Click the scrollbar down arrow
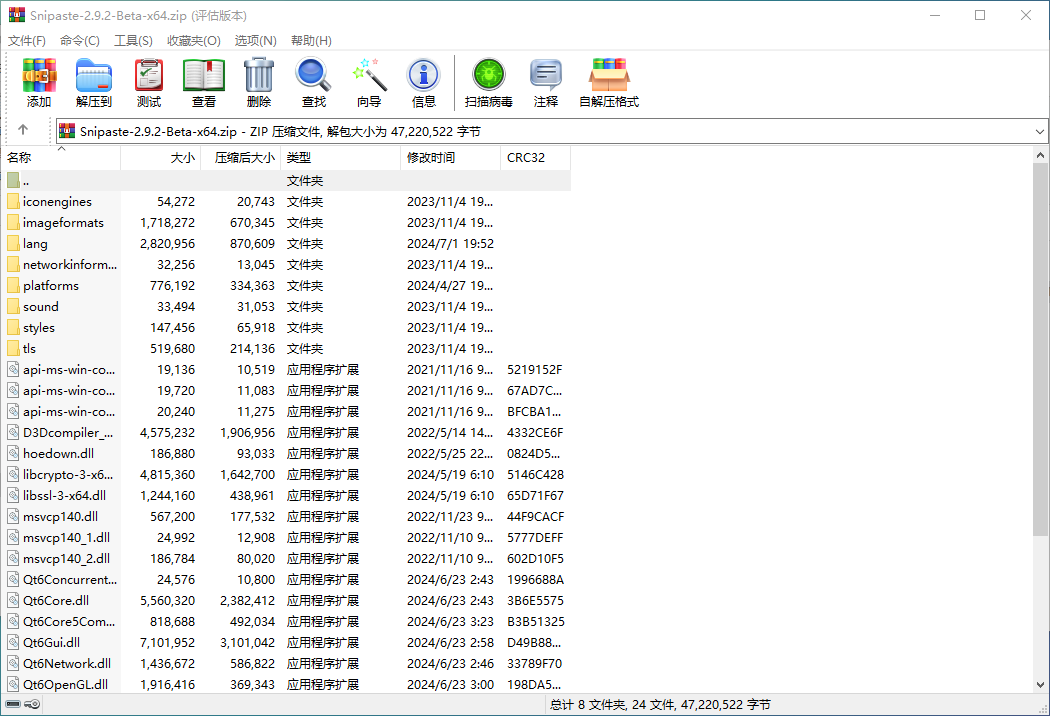1050x716 pixels. pos(1040,685)
